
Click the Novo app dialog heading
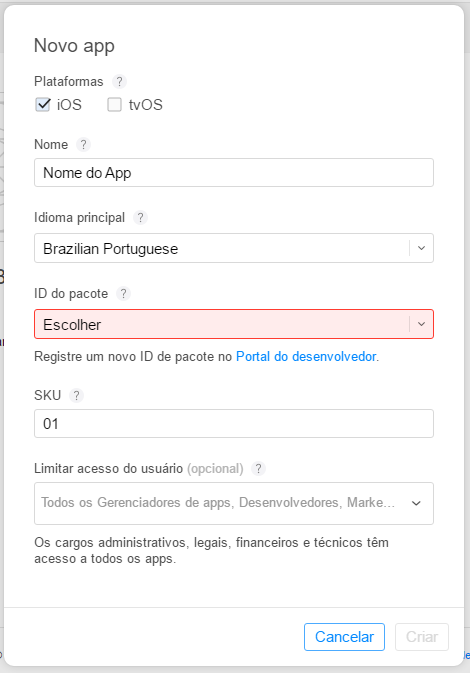74,46
